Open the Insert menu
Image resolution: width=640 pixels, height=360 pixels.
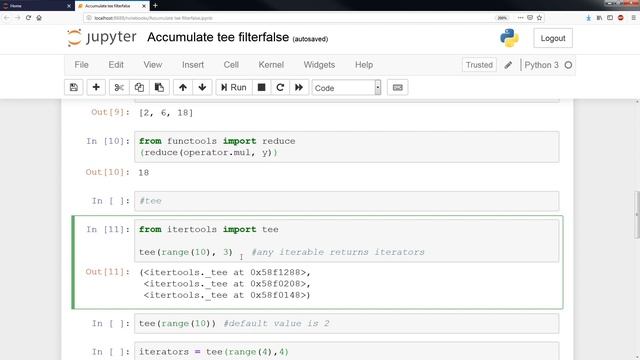tap(193, 65)
